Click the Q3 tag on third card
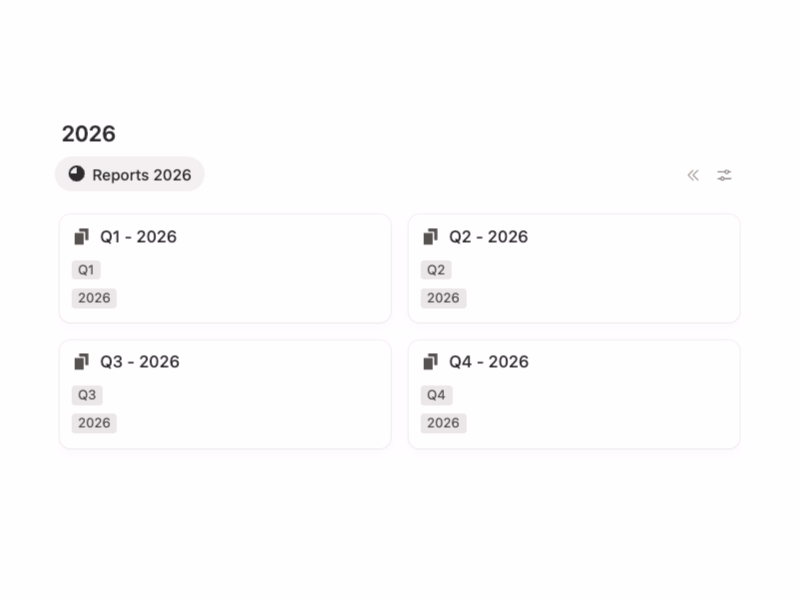Viewport: 800px width, 600px height. coord(87,395)
